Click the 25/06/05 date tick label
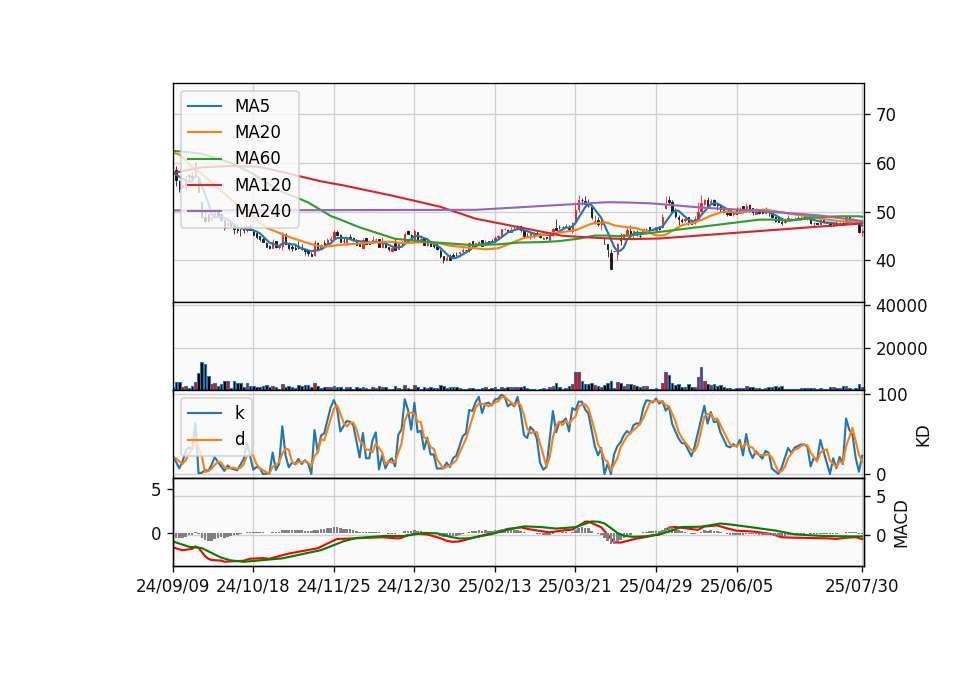This screenshot has height=690, width=960. pos(737,586)
